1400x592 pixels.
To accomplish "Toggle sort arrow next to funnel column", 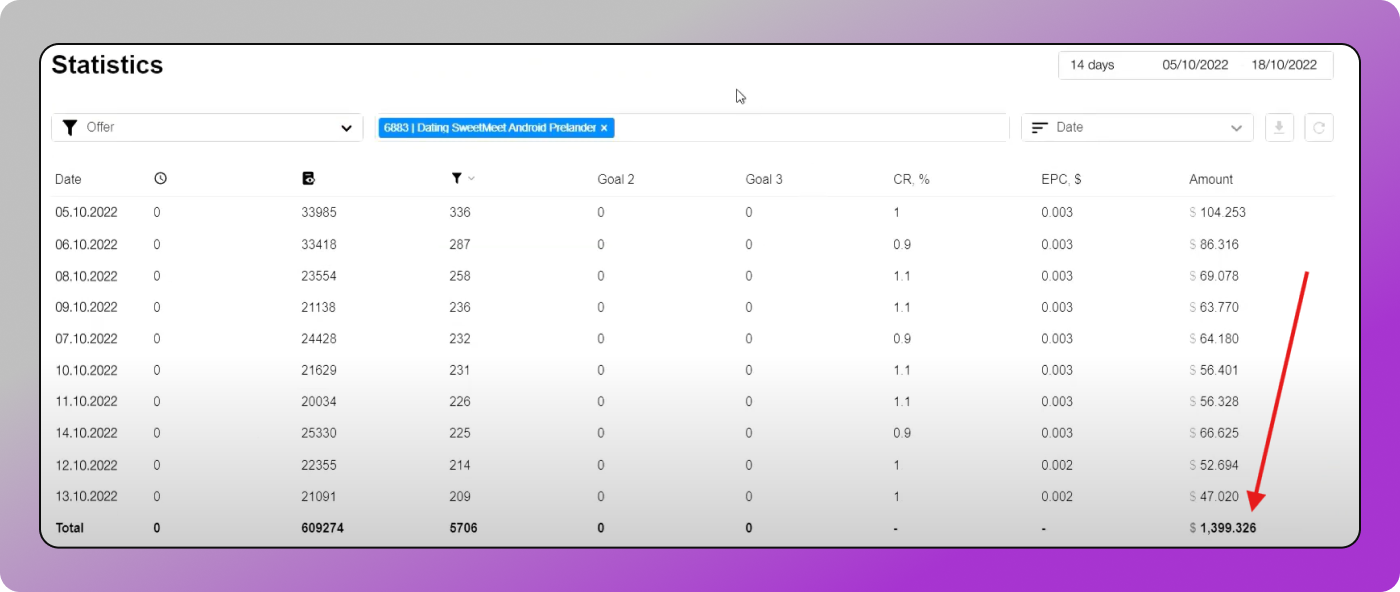I will tap(472, 179).
